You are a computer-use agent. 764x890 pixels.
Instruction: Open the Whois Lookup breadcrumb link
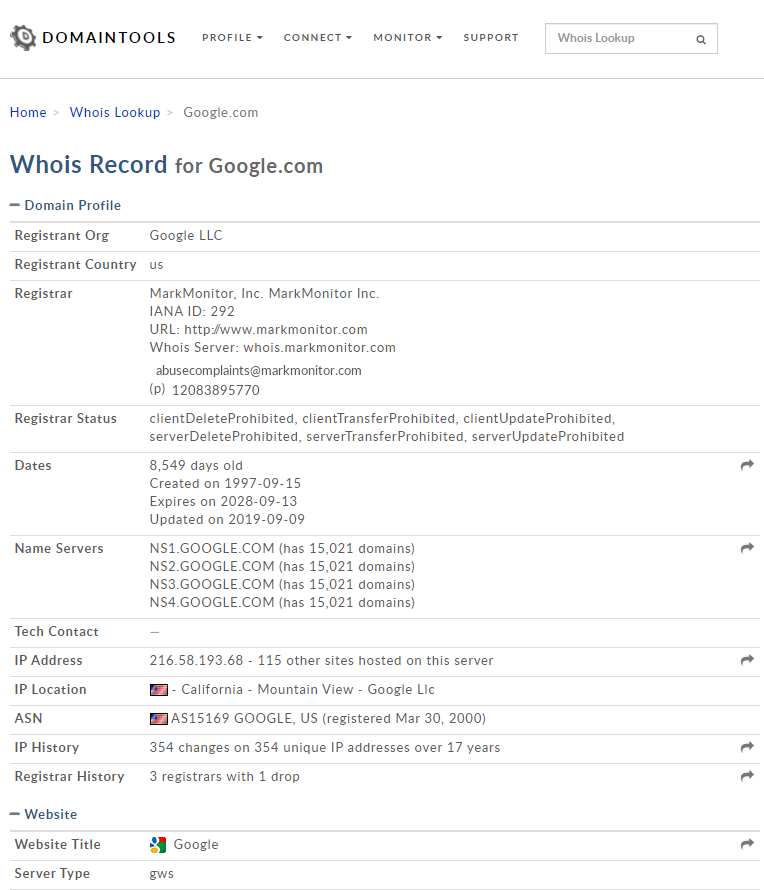click(x=115, y=113)
